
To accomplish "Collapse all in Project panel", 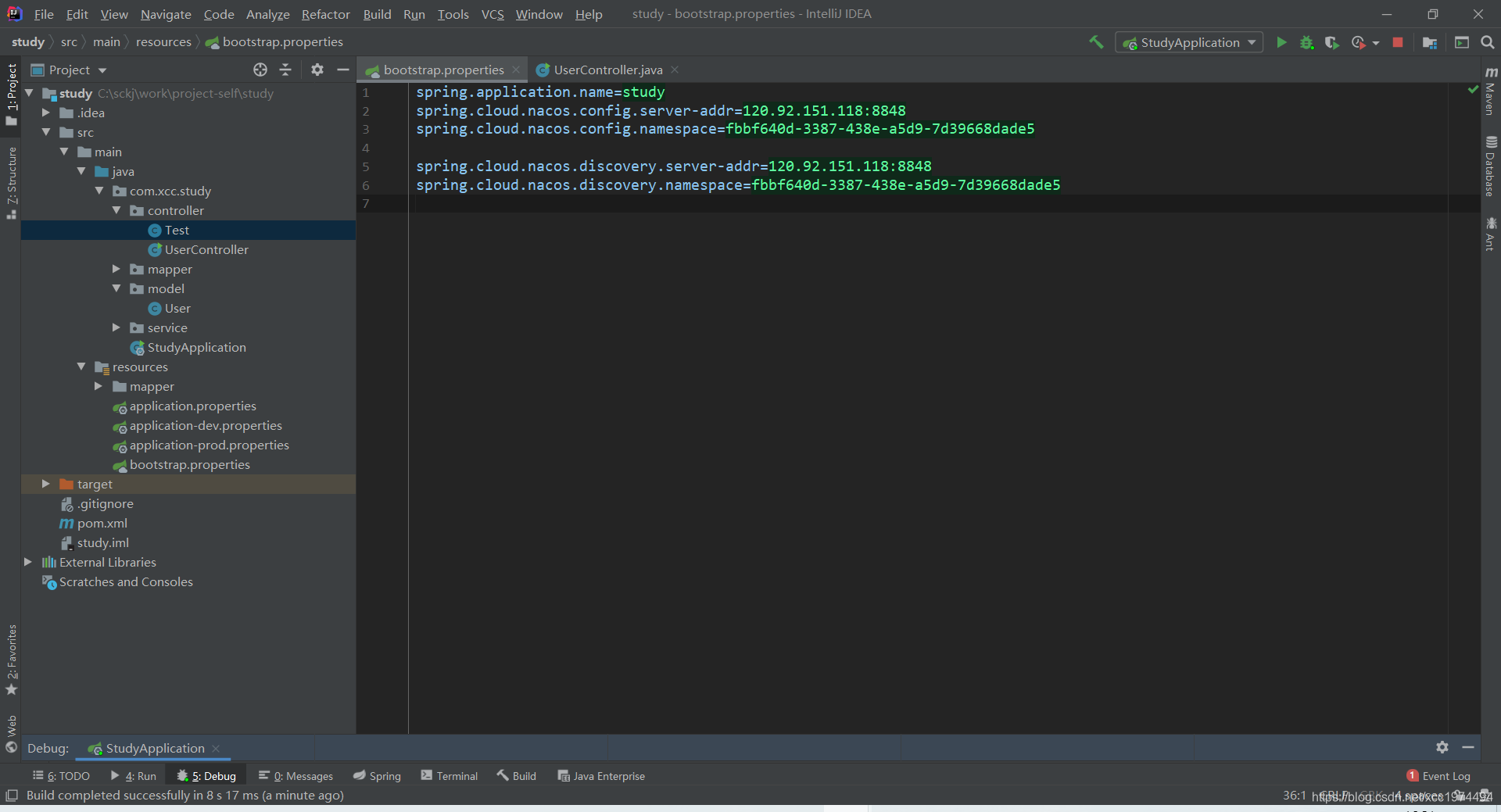I will point(285,70).
